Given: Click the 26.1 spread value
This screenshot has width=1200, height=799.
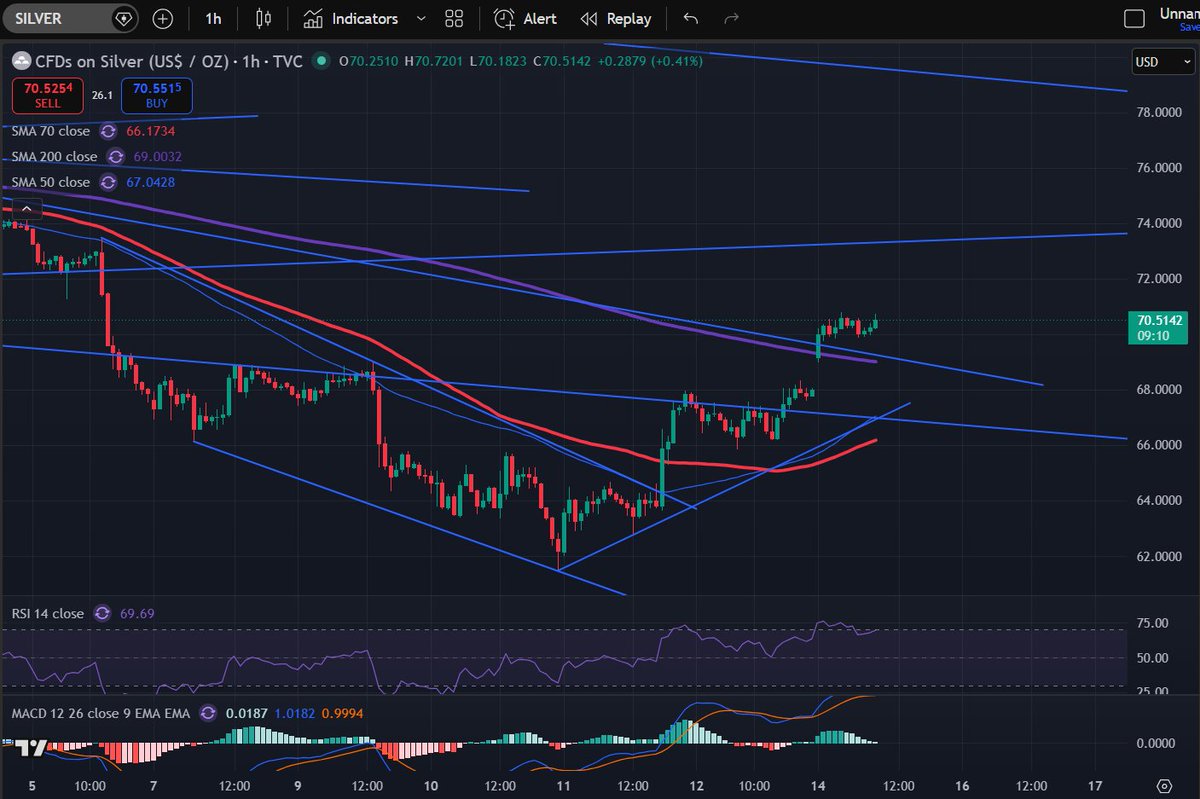Looking at the screenshot, I should pyautogui.click(x=101, y=96).
